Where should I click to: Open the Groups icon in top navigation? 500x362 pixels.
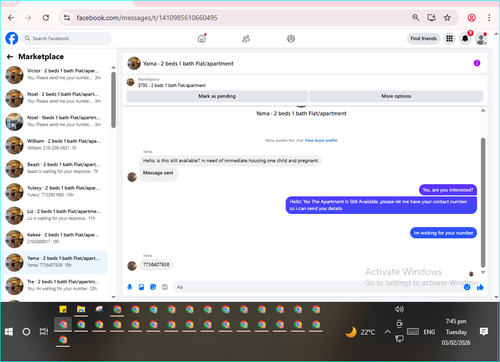click(x=291, y=39)
